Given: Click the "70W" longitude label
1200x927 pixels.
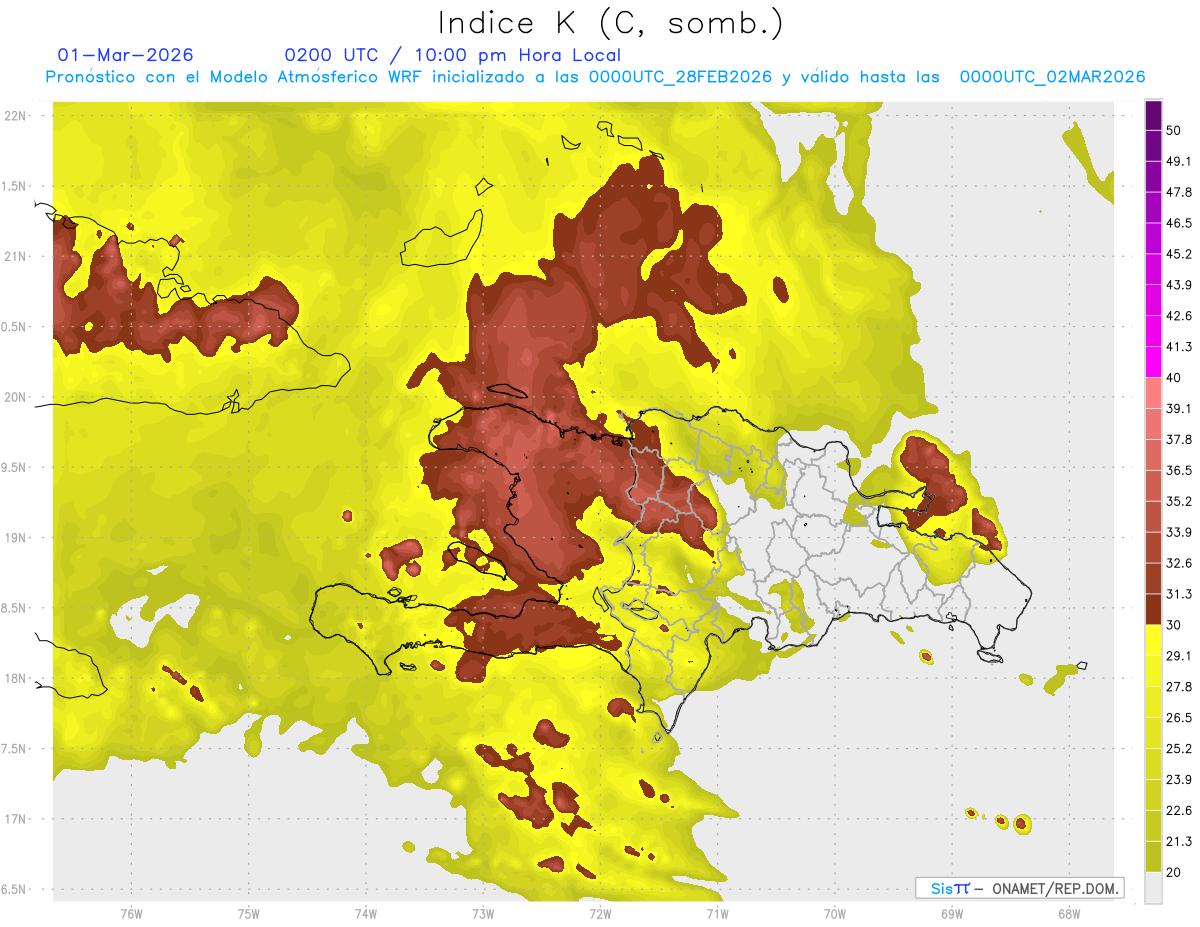Looking at the screenshot, I should pos(835,914).
